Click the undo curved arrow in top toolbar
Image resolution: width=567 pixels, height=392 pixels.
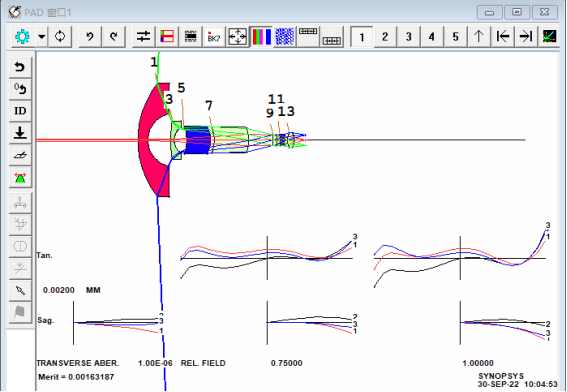click(x=90, y=37)
